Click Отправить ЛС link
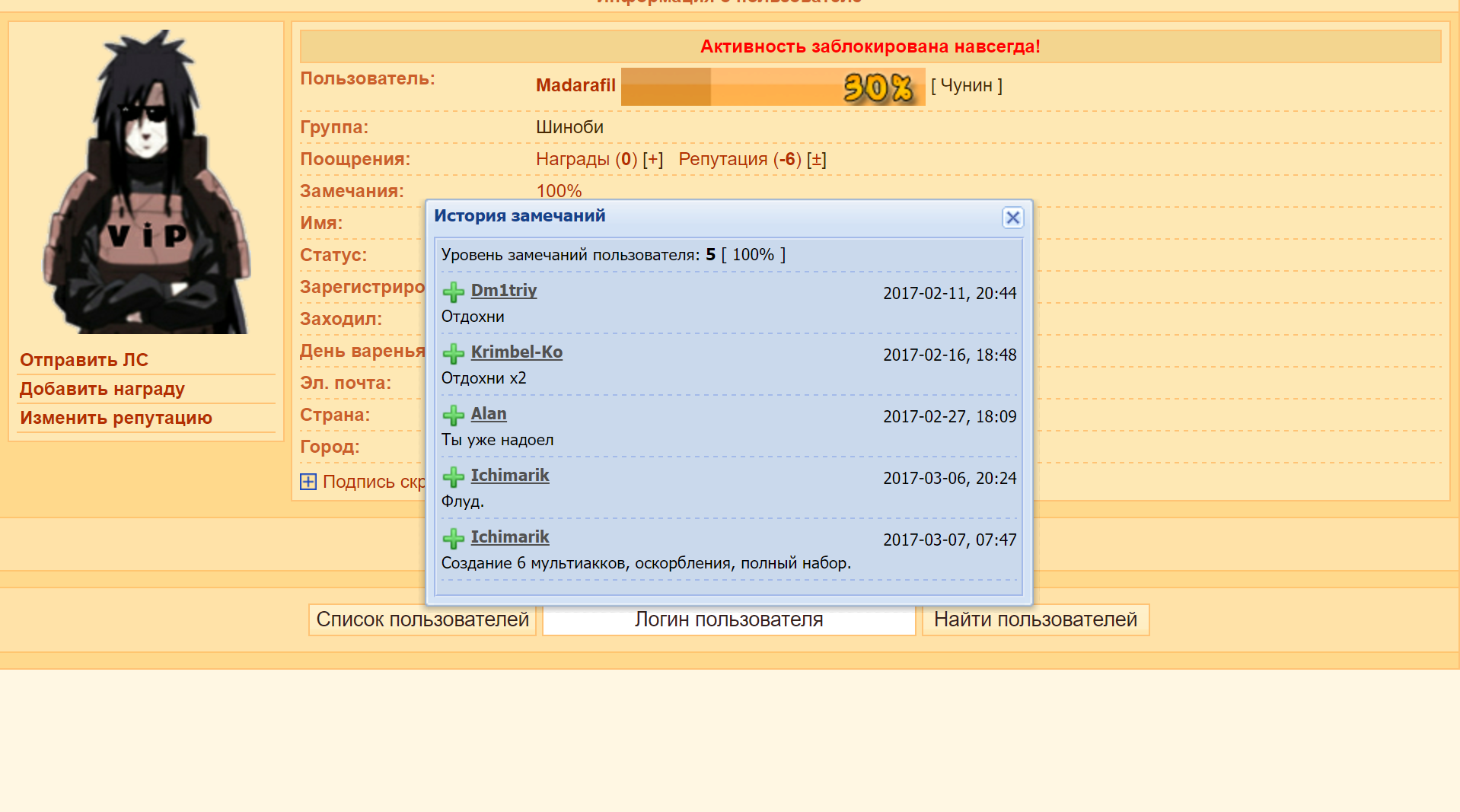 (x=84, y=360)
